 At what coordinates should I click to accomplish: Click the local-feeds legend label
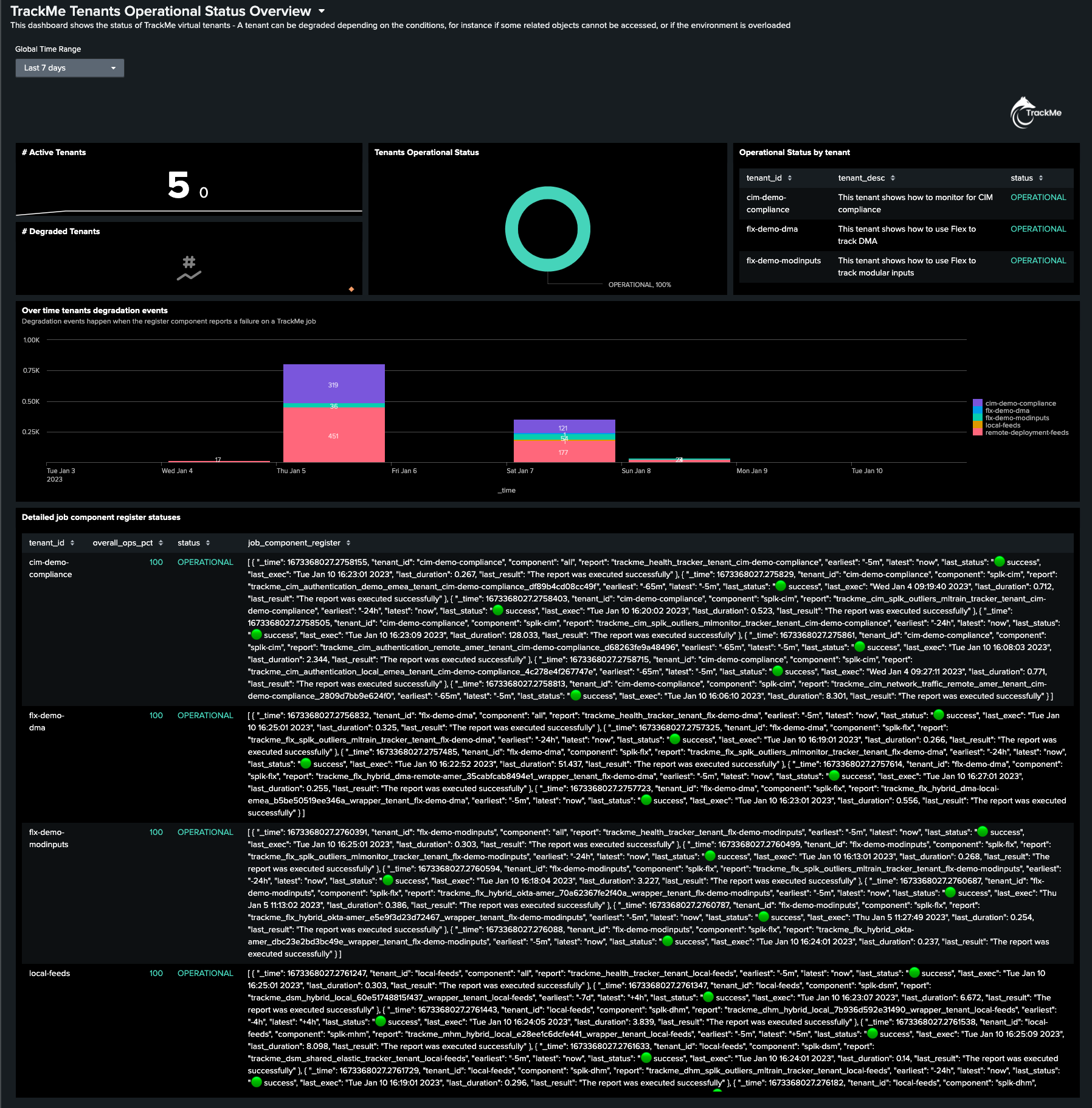click(x=1003, y=425)
